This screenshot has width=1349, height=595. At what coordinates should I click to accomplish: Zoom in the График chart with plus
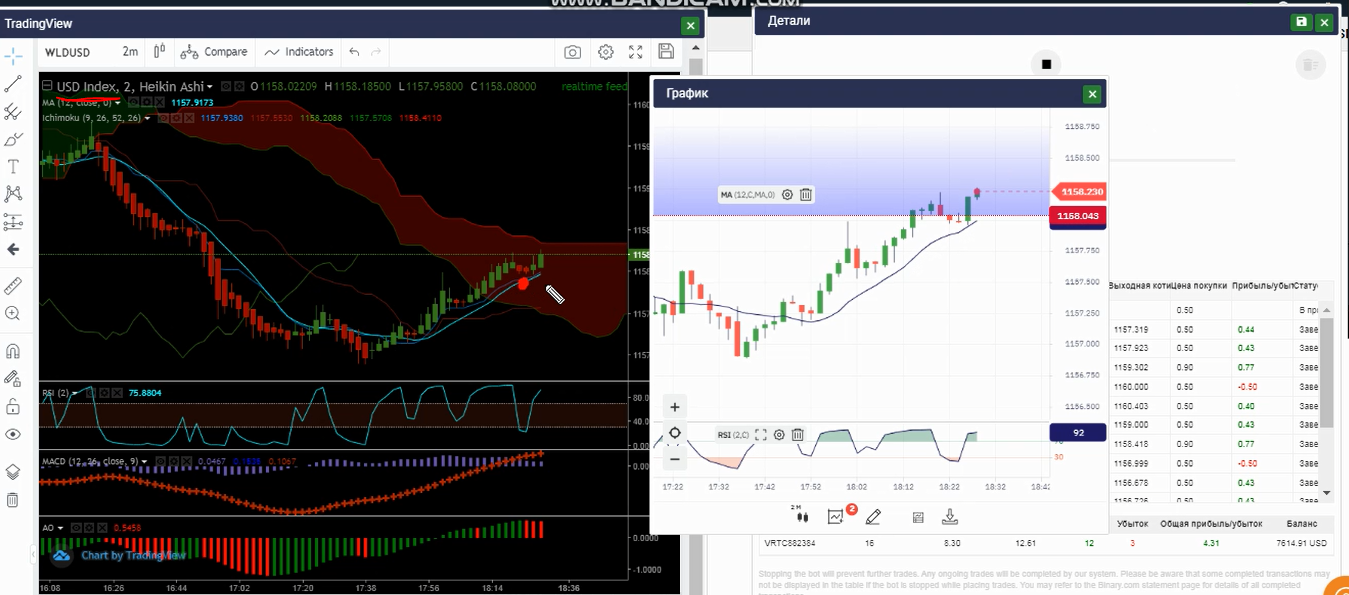point(675,407)
